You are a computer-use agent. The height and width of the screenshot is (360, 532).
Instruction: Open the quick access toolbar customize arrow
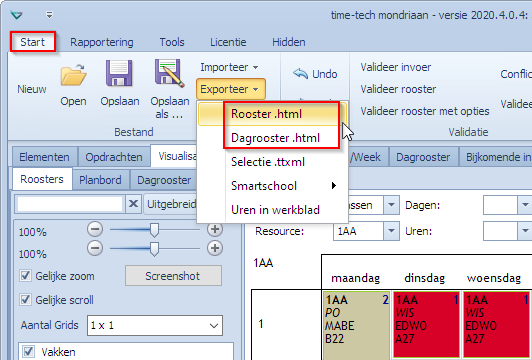pos(50,15)
